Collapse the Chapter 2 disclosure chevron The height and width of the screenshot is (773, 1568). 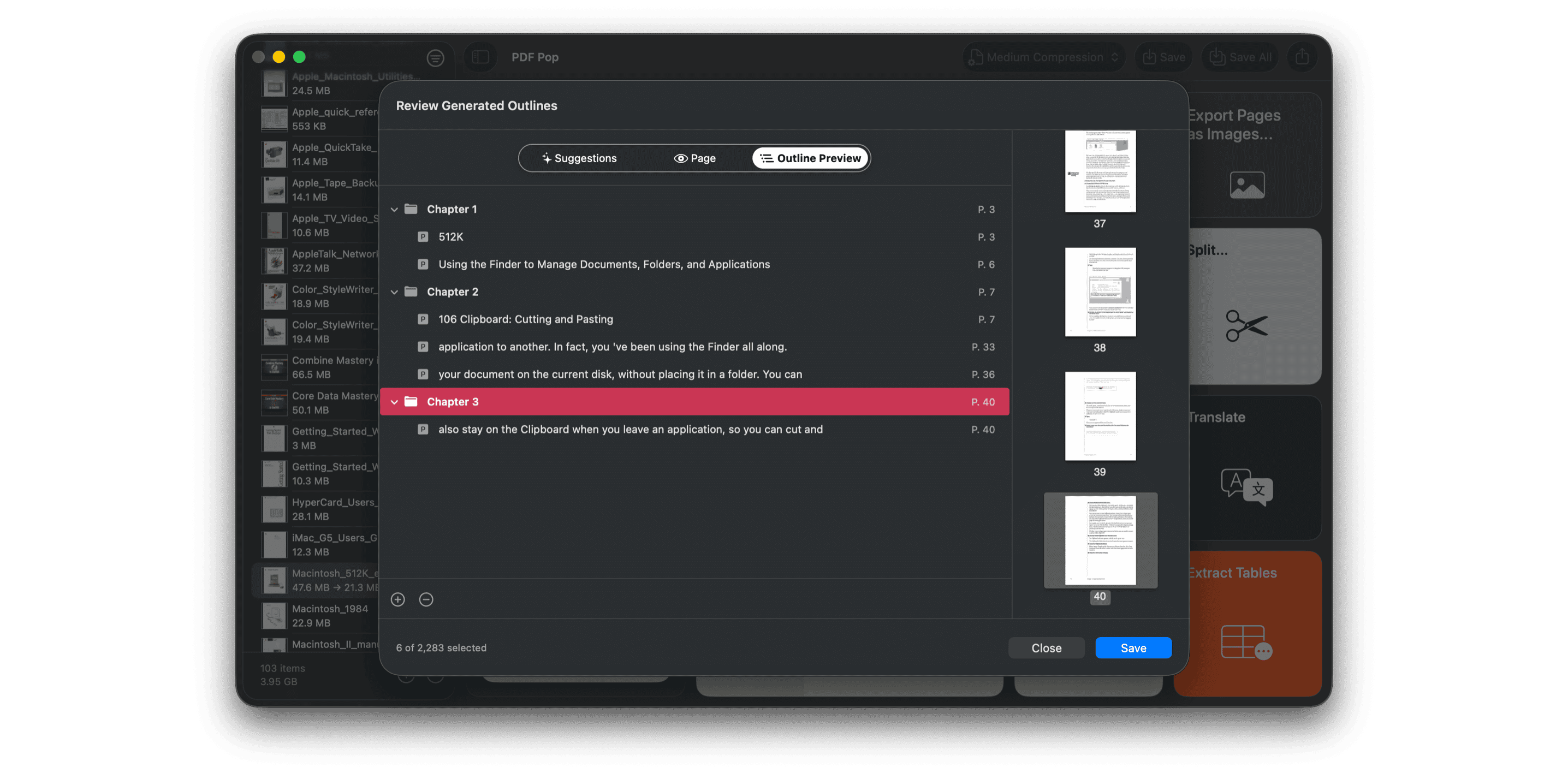pos(394,292)
